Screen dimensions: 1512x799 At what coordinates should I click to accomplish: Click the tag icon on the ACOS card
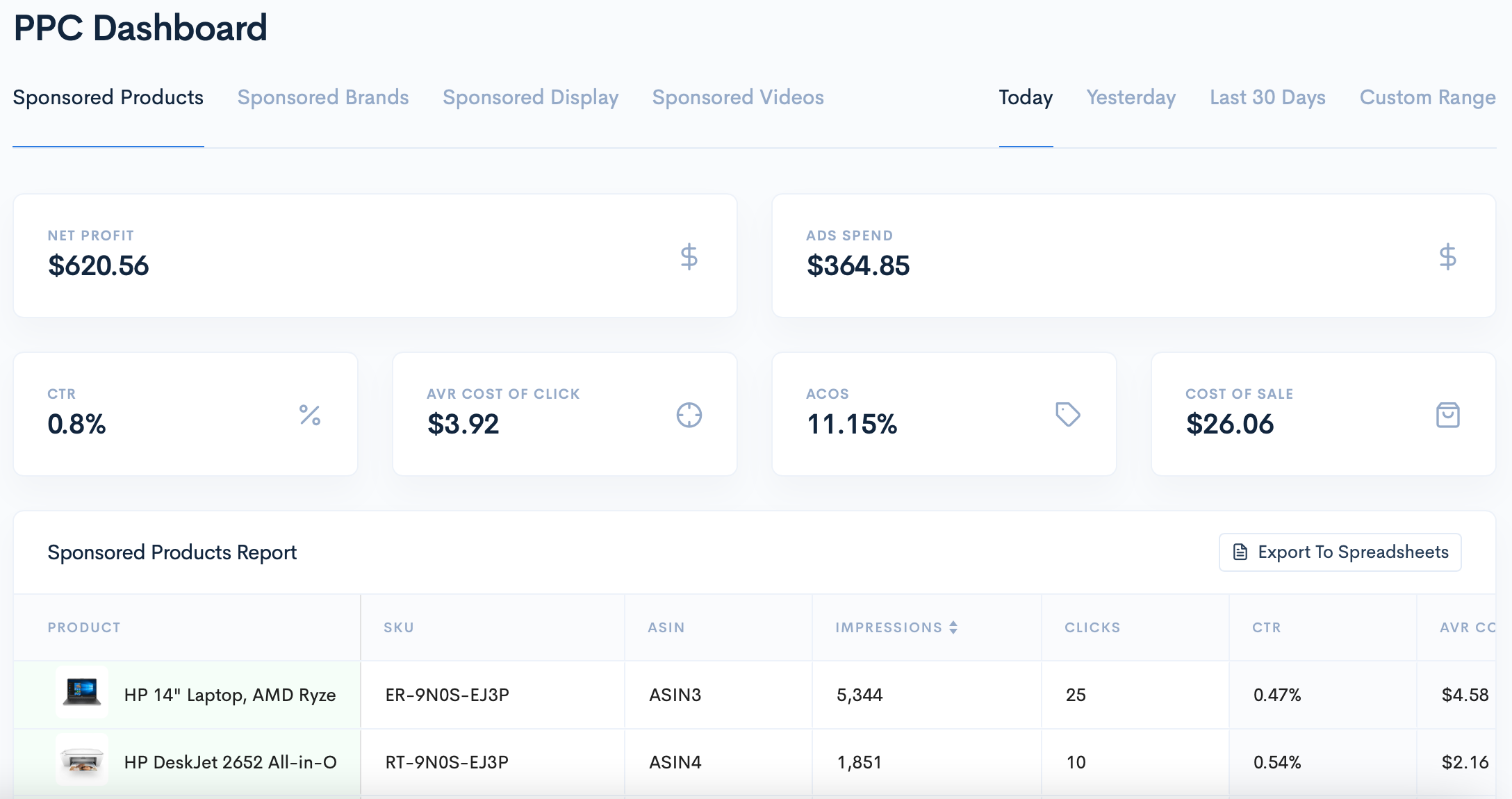pos(1068,415)
